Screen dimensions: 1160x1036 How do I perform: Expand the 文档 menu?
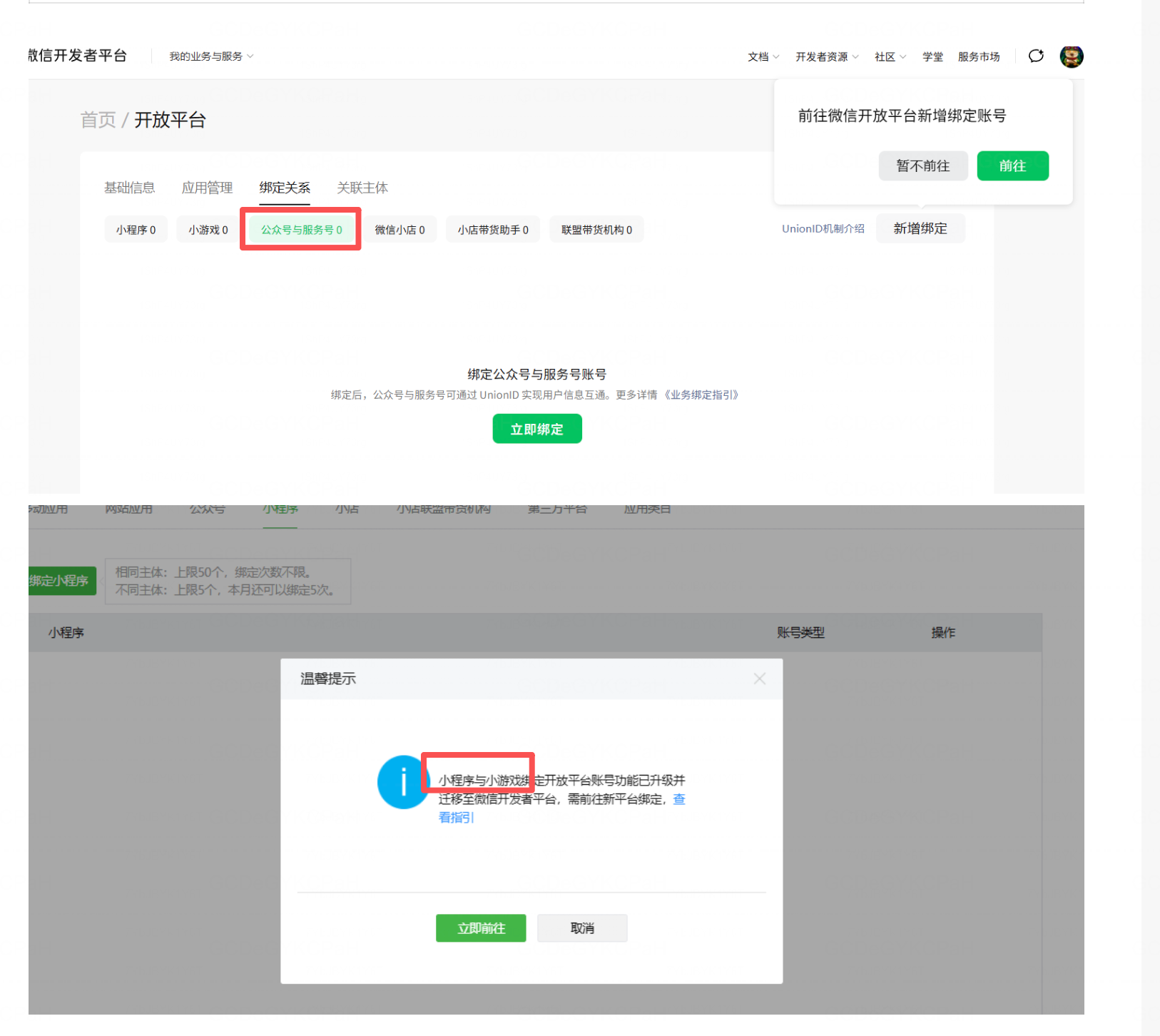point(763,56)
